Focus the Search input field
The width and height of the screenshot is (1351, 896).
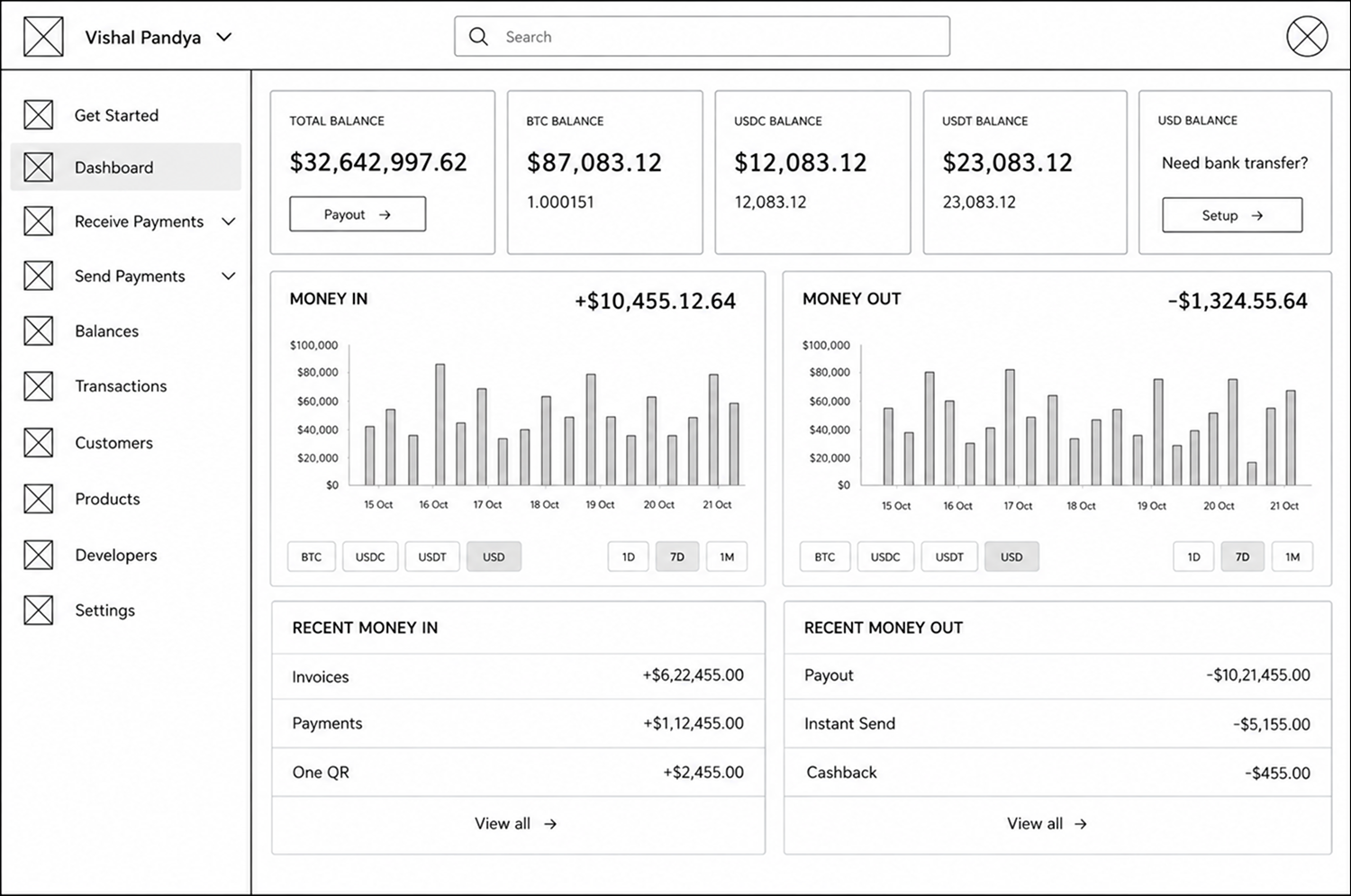[x=702, y=37]
